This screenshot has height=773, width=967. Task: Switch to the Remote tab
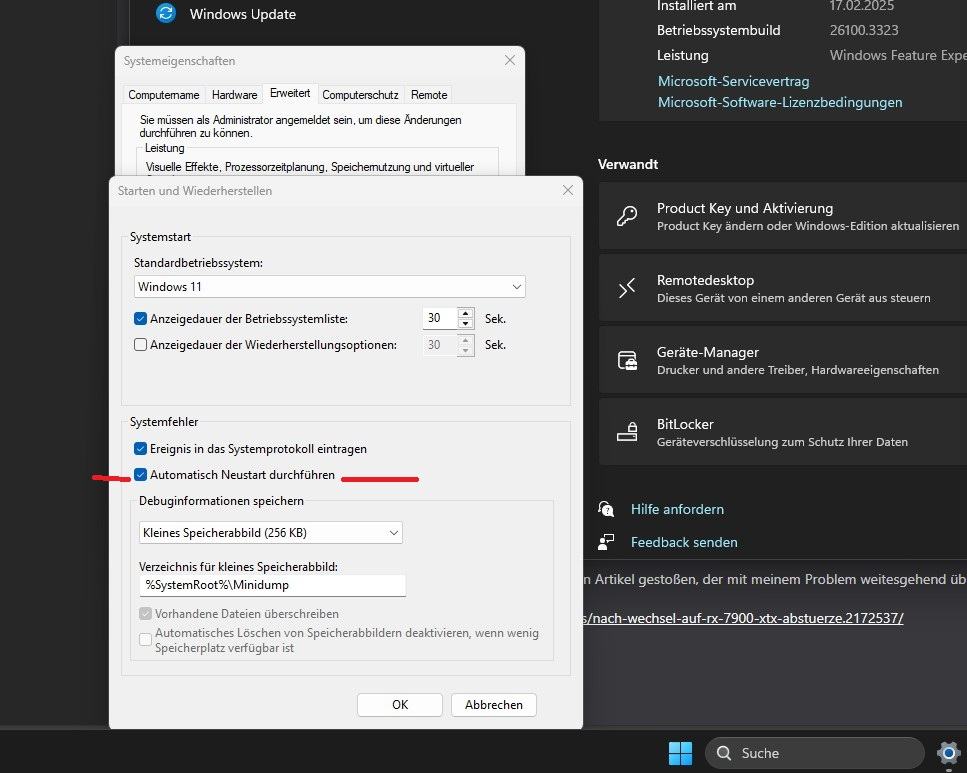429,94
